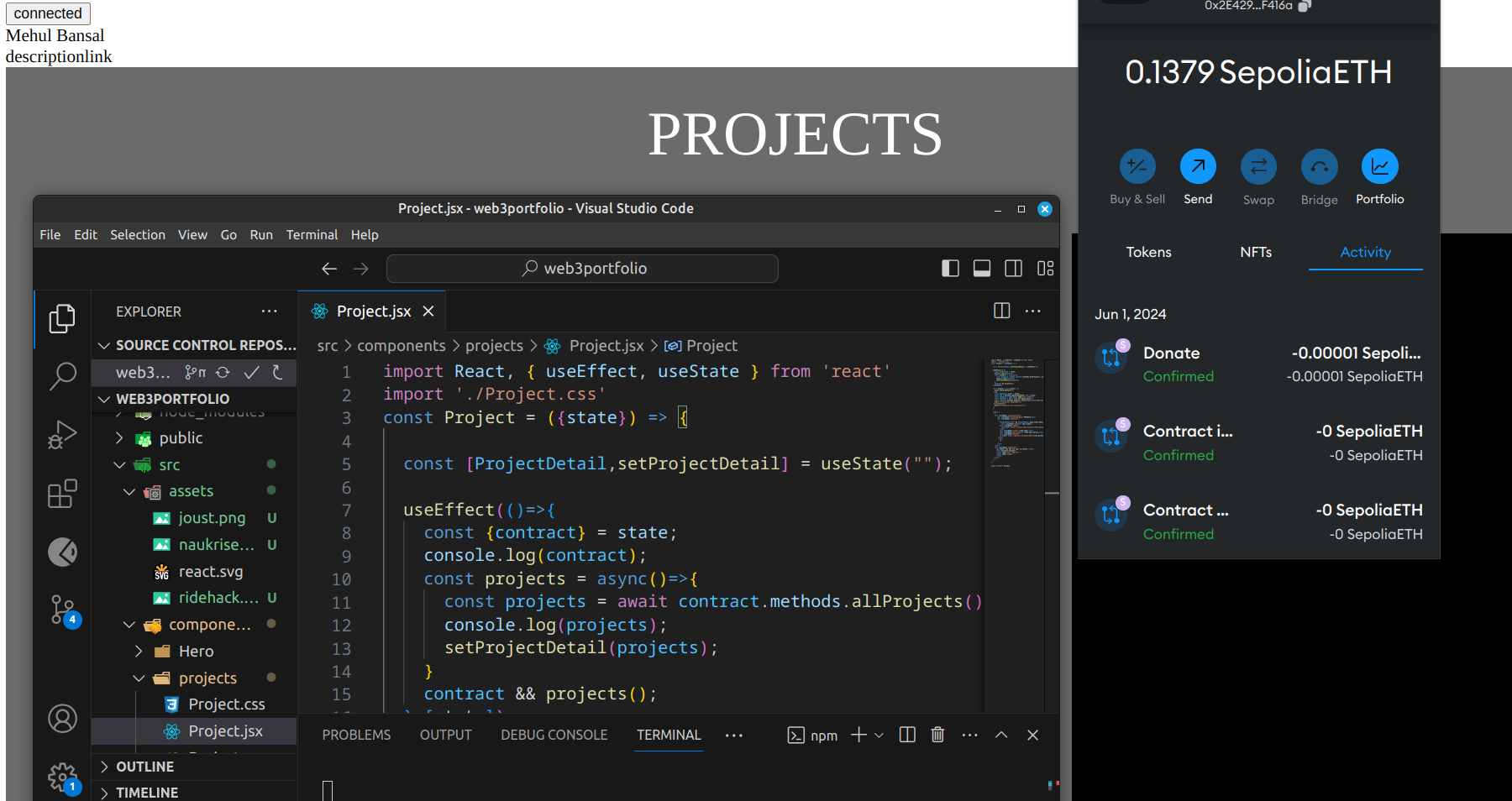Screen dimensions: 1512x801
Task: Open terminal panel actions ellipsis
Action: coord(970,736)
